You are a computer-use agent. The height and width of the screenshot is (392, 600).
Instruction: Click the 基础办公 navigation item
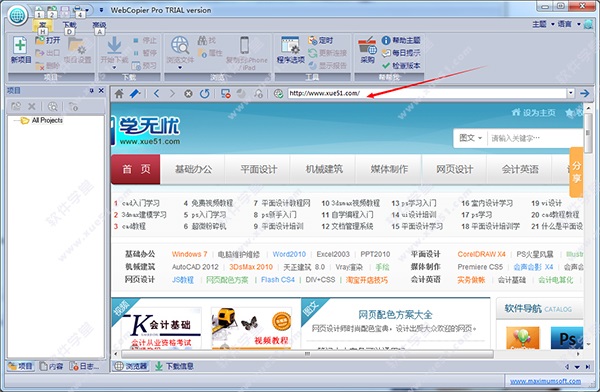coord(193,169)
